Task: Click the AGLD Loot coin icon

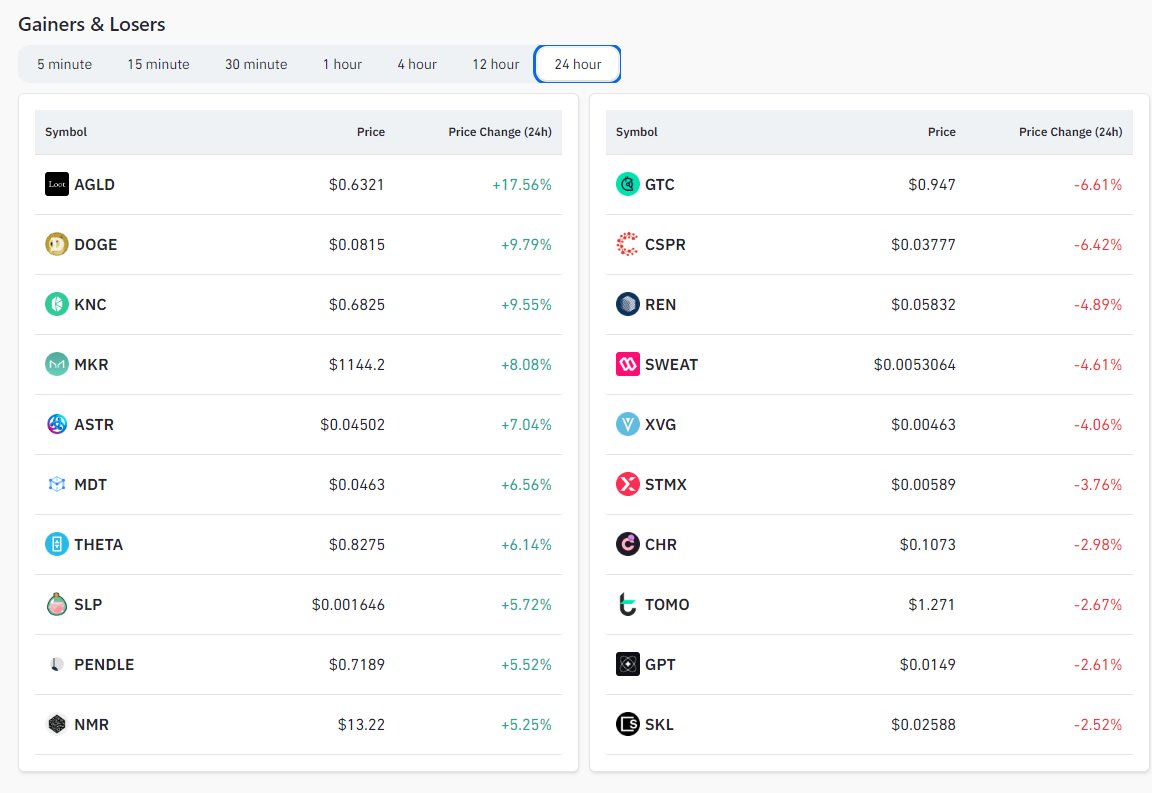Action: click(57, 184)
